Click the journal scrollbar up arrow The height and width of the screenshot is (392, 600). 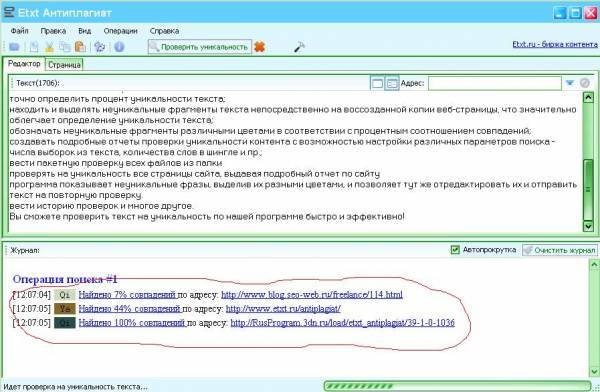[594, 264]
